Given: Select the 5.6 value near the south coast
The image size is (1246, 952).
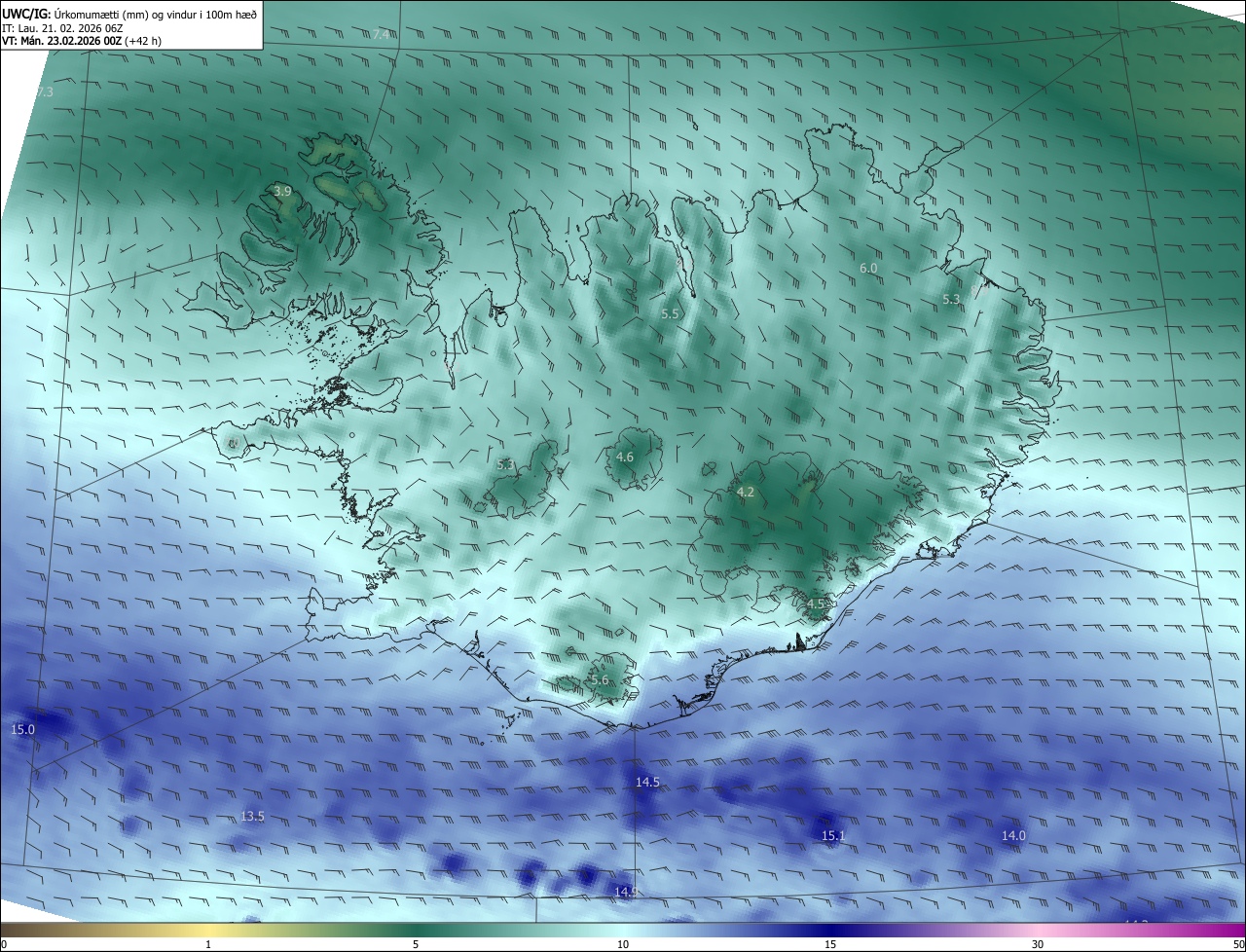Looking at the screenshot, I should (600, 680).
